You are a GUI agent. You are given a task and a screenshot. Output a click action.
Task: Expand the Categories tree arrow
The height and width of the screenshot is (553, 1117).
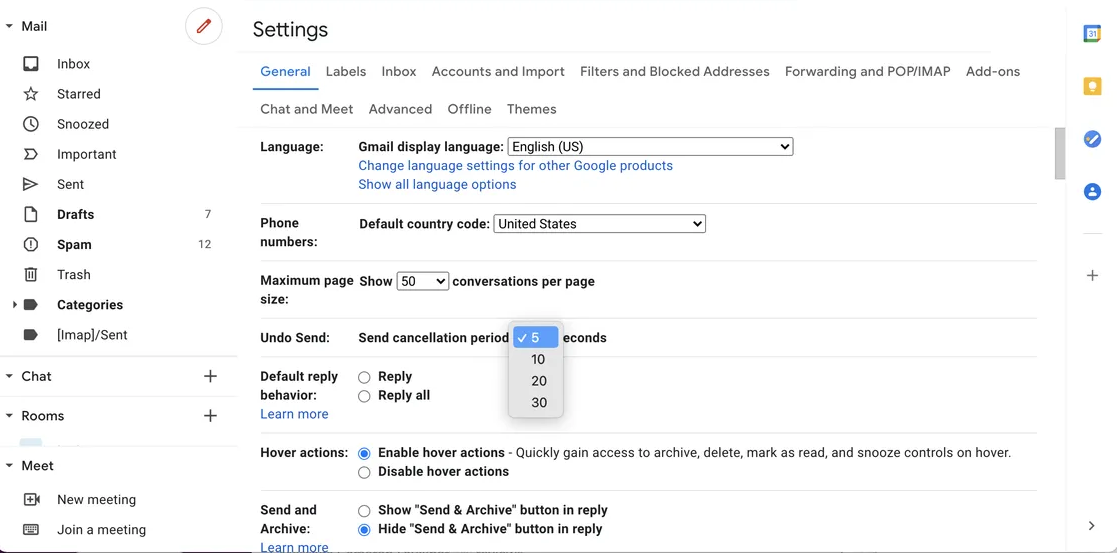click(x=14, y=305)
